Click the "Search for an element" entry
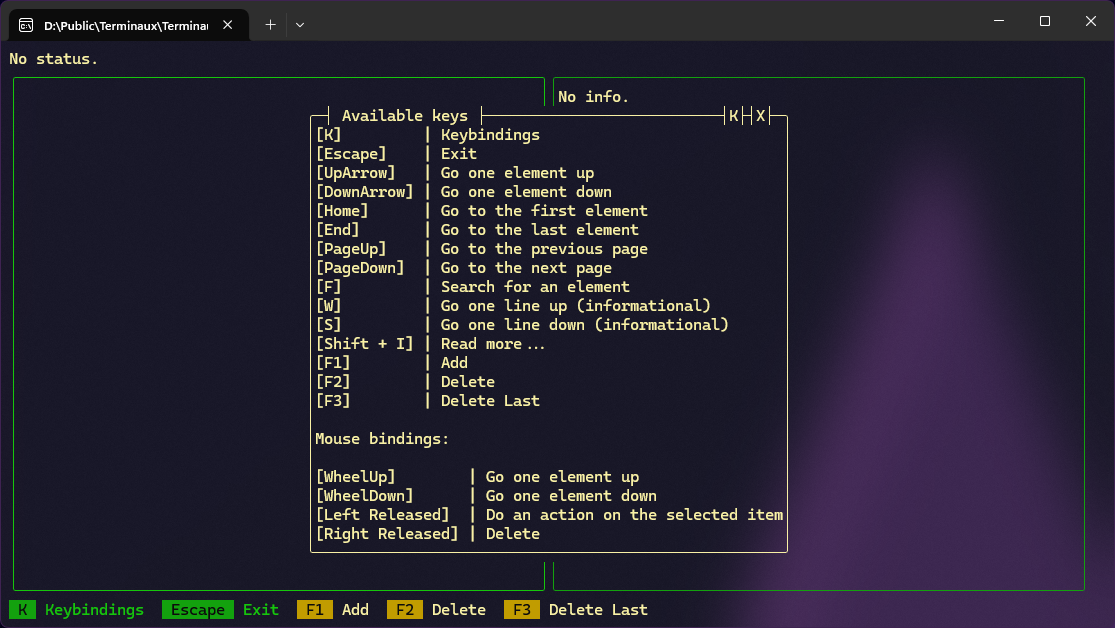This screenshot has width=1115, height=628. pos(535,287)
